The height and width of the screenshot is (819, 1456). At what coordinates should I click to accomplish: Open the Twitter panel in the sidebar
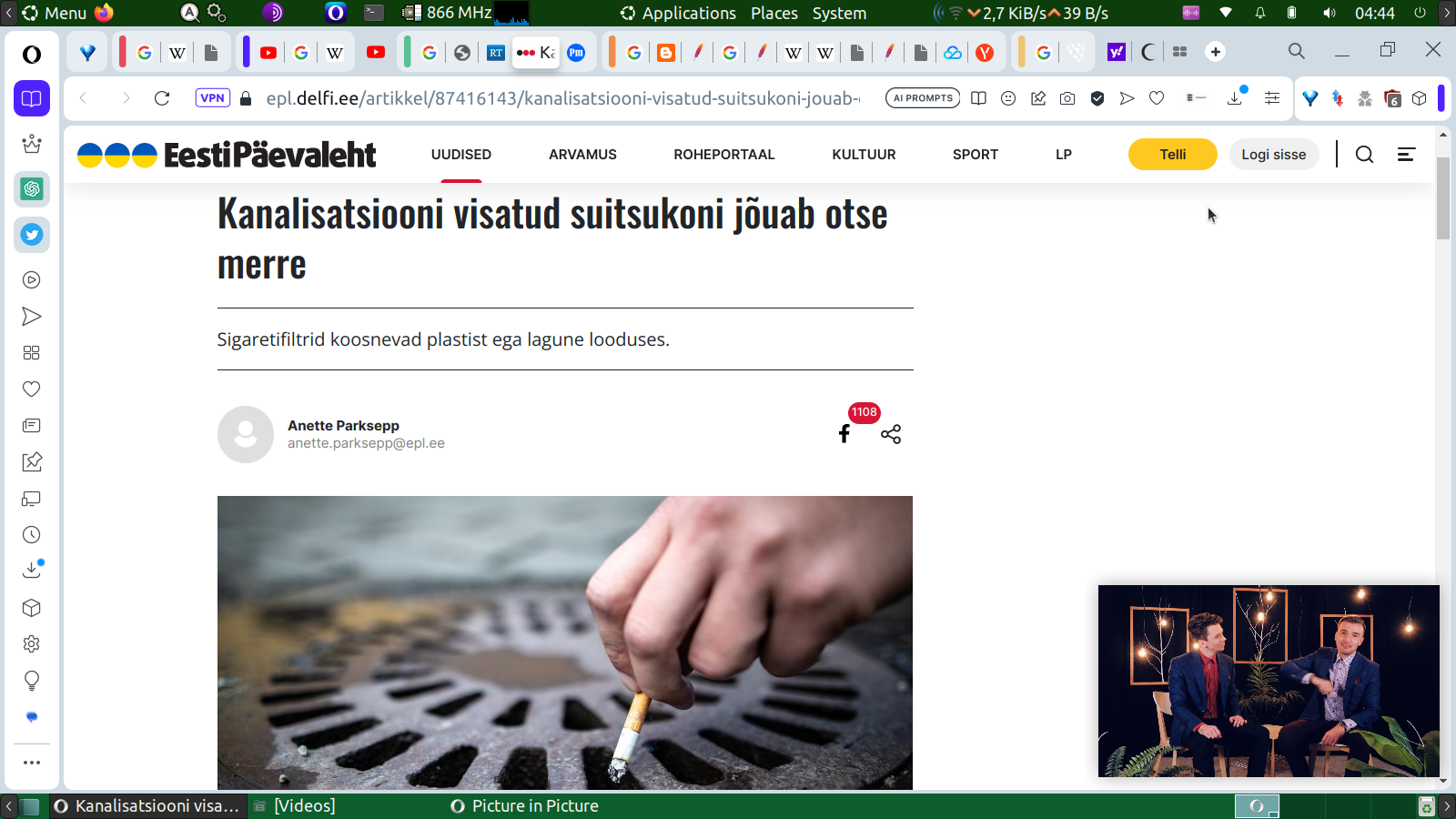pos(32,235)
